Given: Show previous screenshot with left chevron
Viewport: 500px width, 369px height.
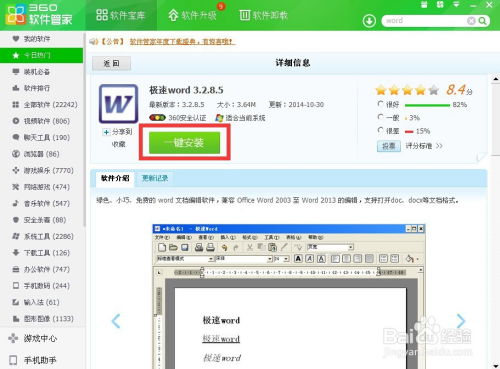Looking at the screenshot, I should [x=116, y=321].
